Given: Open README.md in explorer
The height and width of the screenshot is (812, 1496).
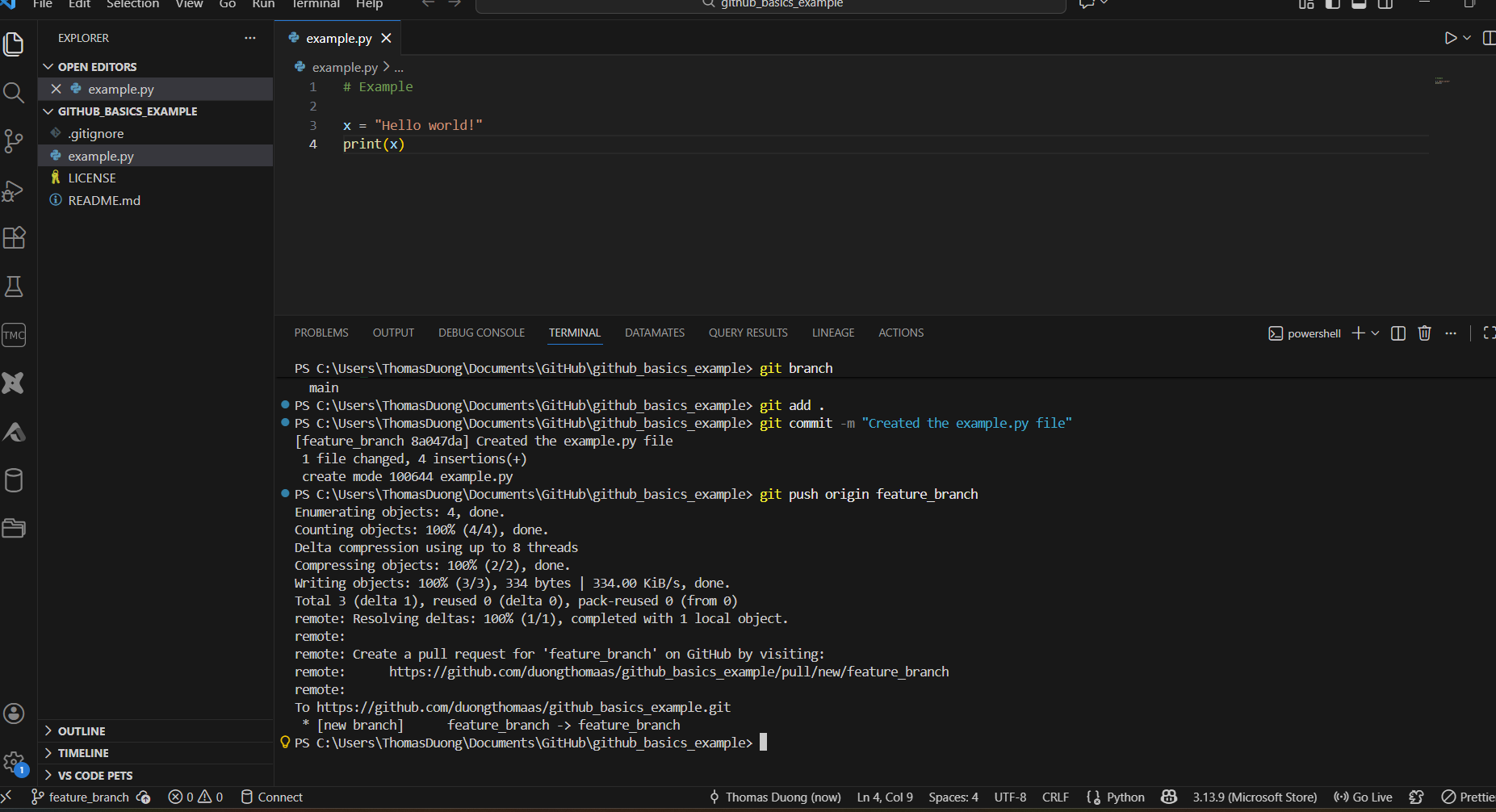Looking at the screenshot, I should click(104, 200).
